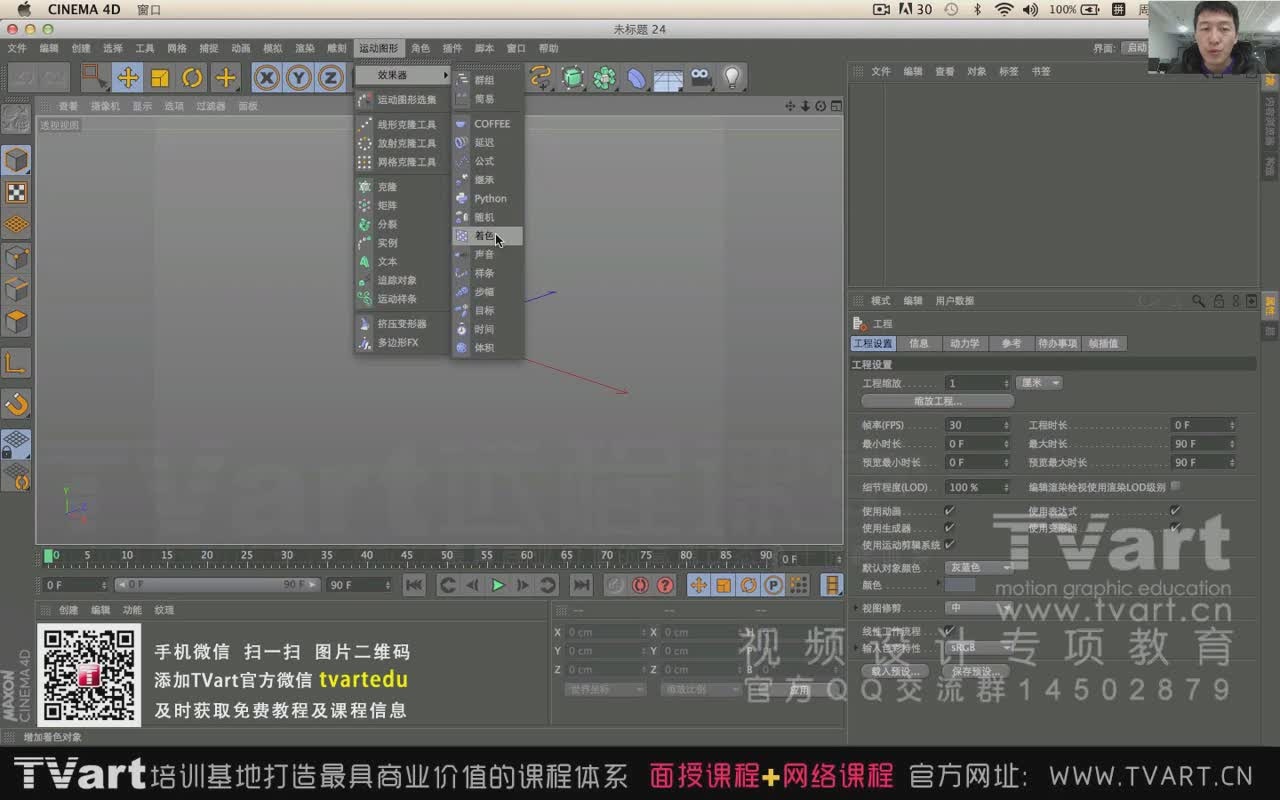The height and width of the screenshot is (800, 1280).
Task: Choose 追踪对象 from MoGraph menu
Action: click(401, 280)
